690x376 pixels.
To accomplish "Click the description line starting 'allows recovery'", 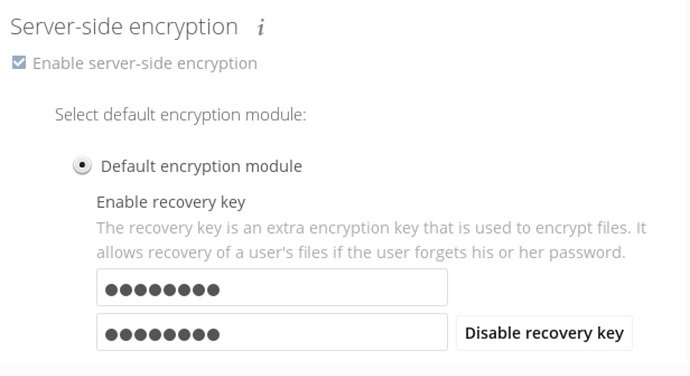I will (361, 253).
